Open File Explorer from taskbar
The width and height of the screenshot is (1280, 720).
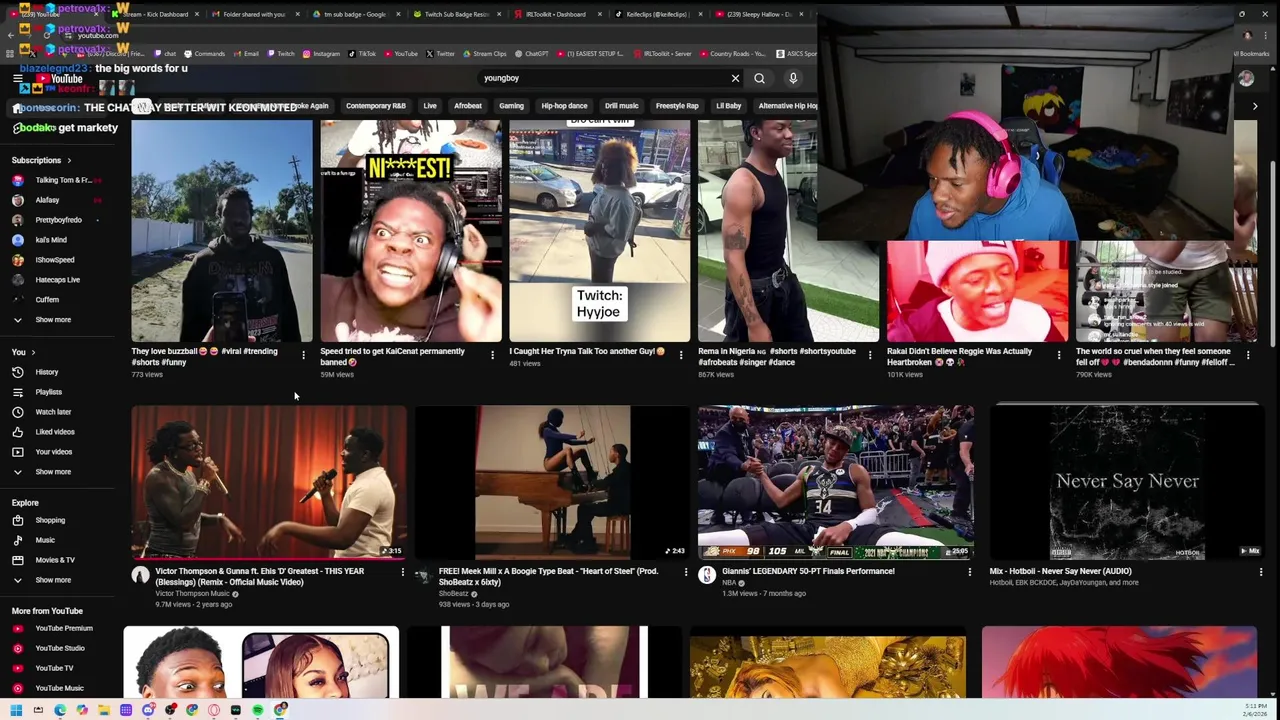point(104,710)
